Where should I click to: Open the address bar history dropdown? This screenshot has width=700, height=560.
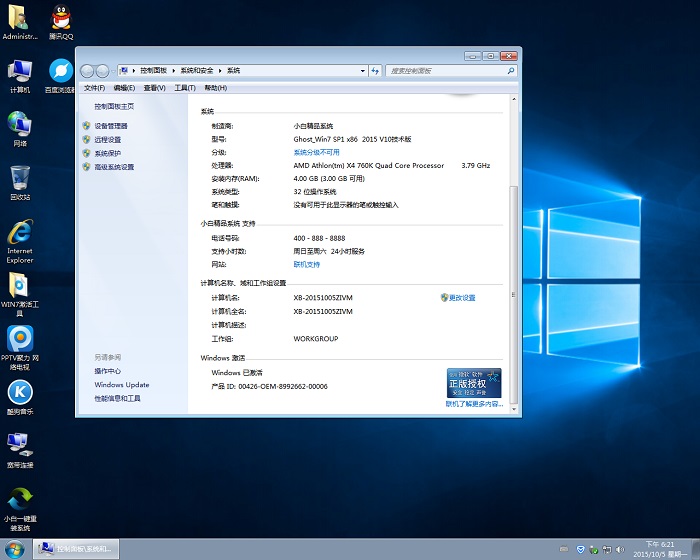362,71
